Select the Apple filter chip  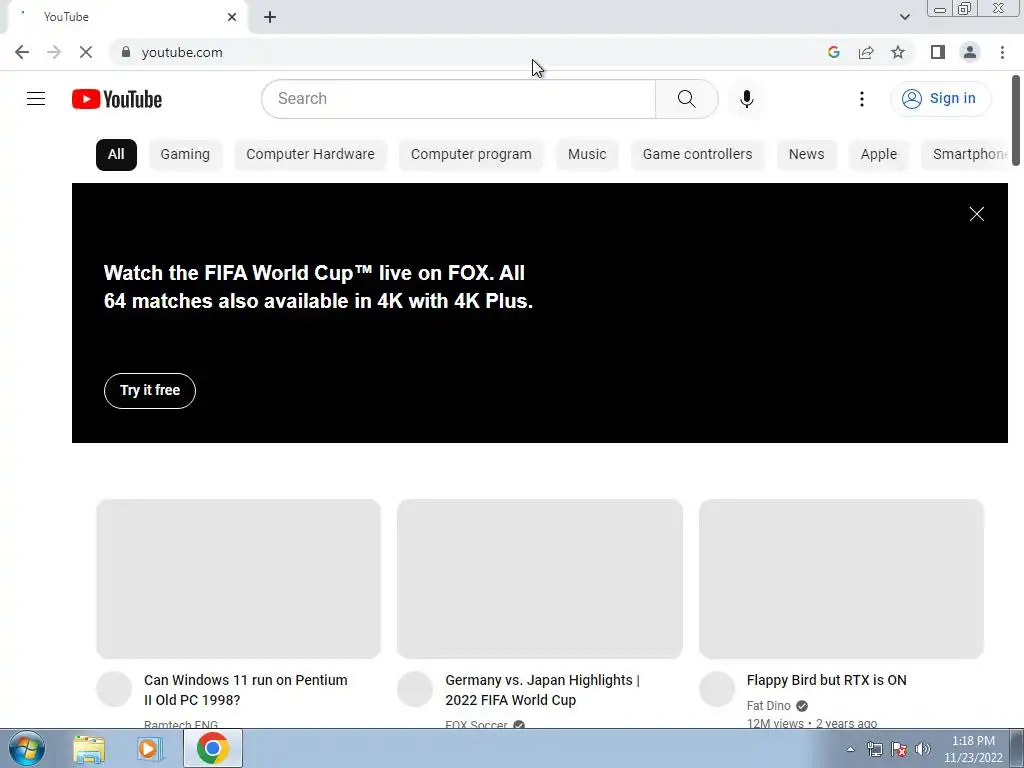(878, 155)
